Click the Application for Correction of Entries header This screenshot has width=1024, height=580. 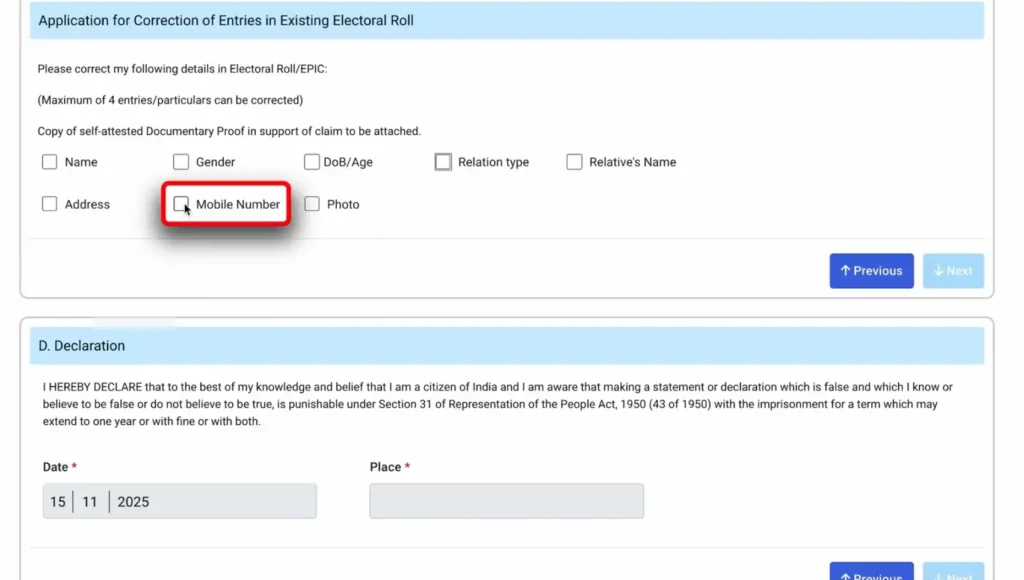tap(226, 20)
